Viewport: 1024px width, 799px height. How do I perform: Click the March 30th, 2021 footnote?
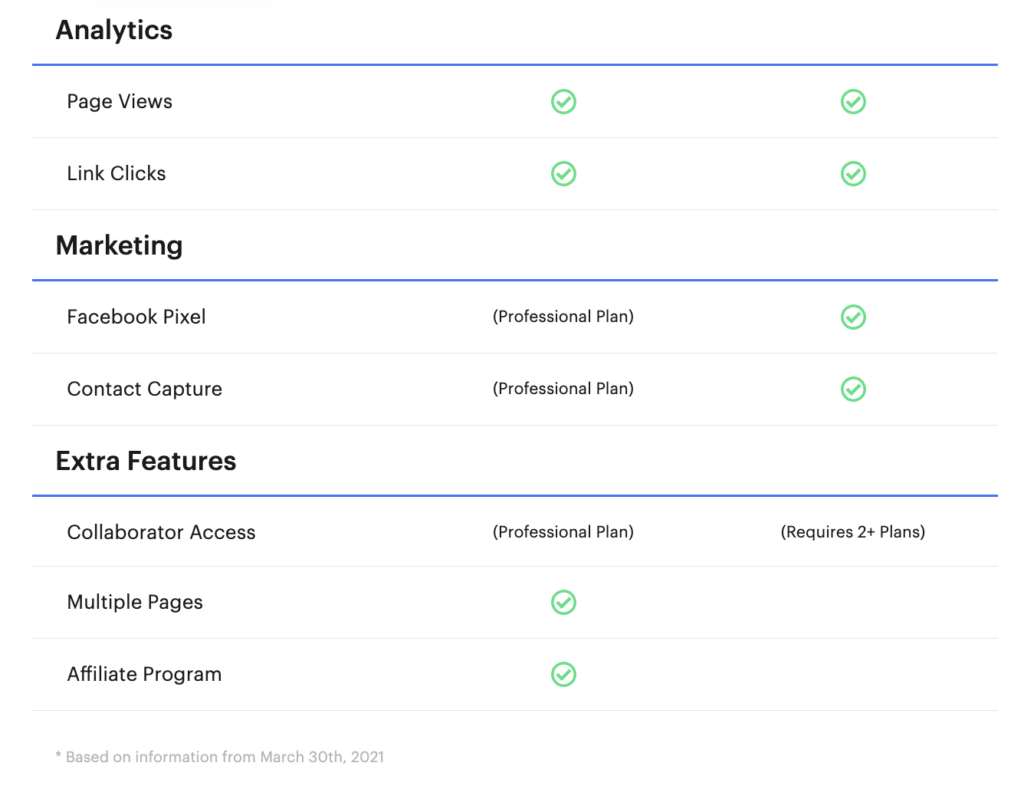point(220,757)
